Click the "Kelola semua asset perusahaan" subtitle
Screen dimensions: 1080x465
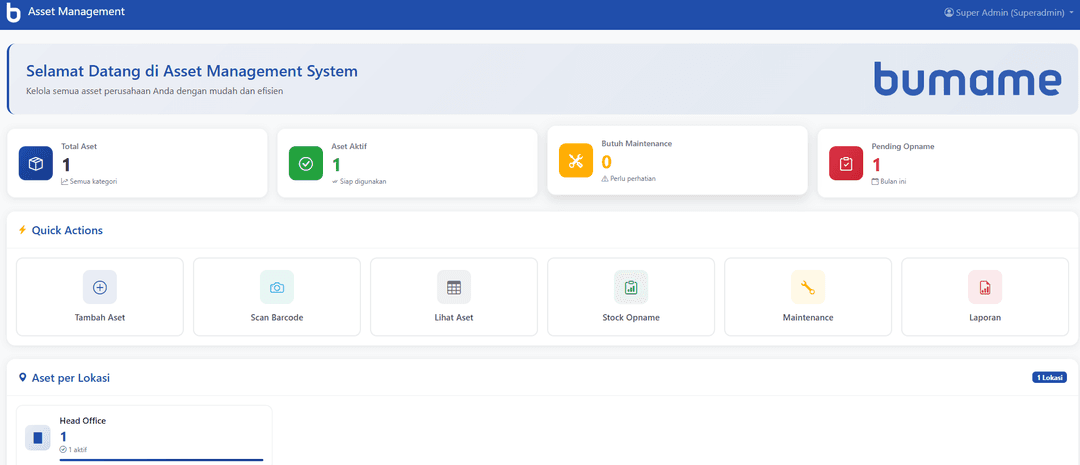point(154,91)
